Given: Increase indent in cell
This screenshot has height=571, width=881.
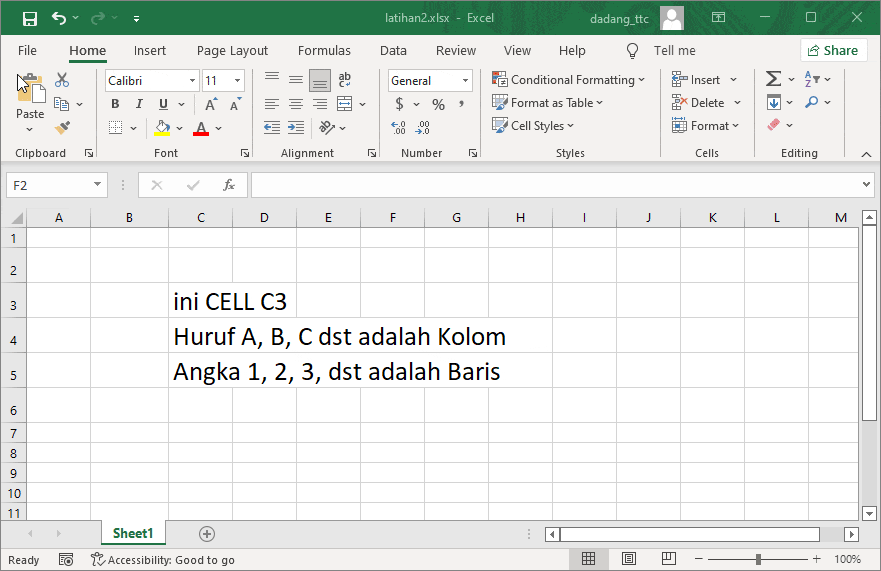Looking at the screenshot, I should [296, 128].
